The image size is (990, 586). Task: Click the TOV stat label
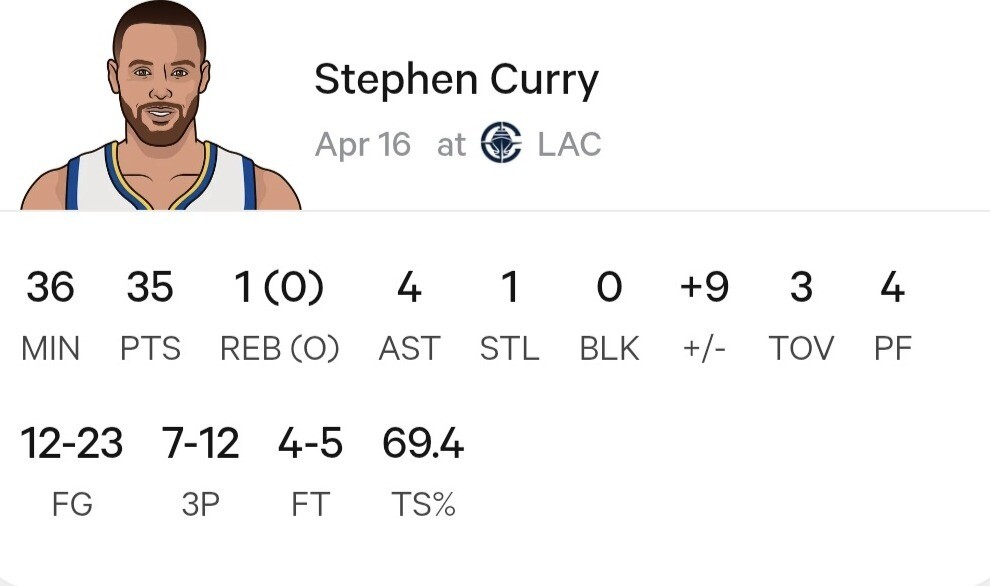point(801,349)
